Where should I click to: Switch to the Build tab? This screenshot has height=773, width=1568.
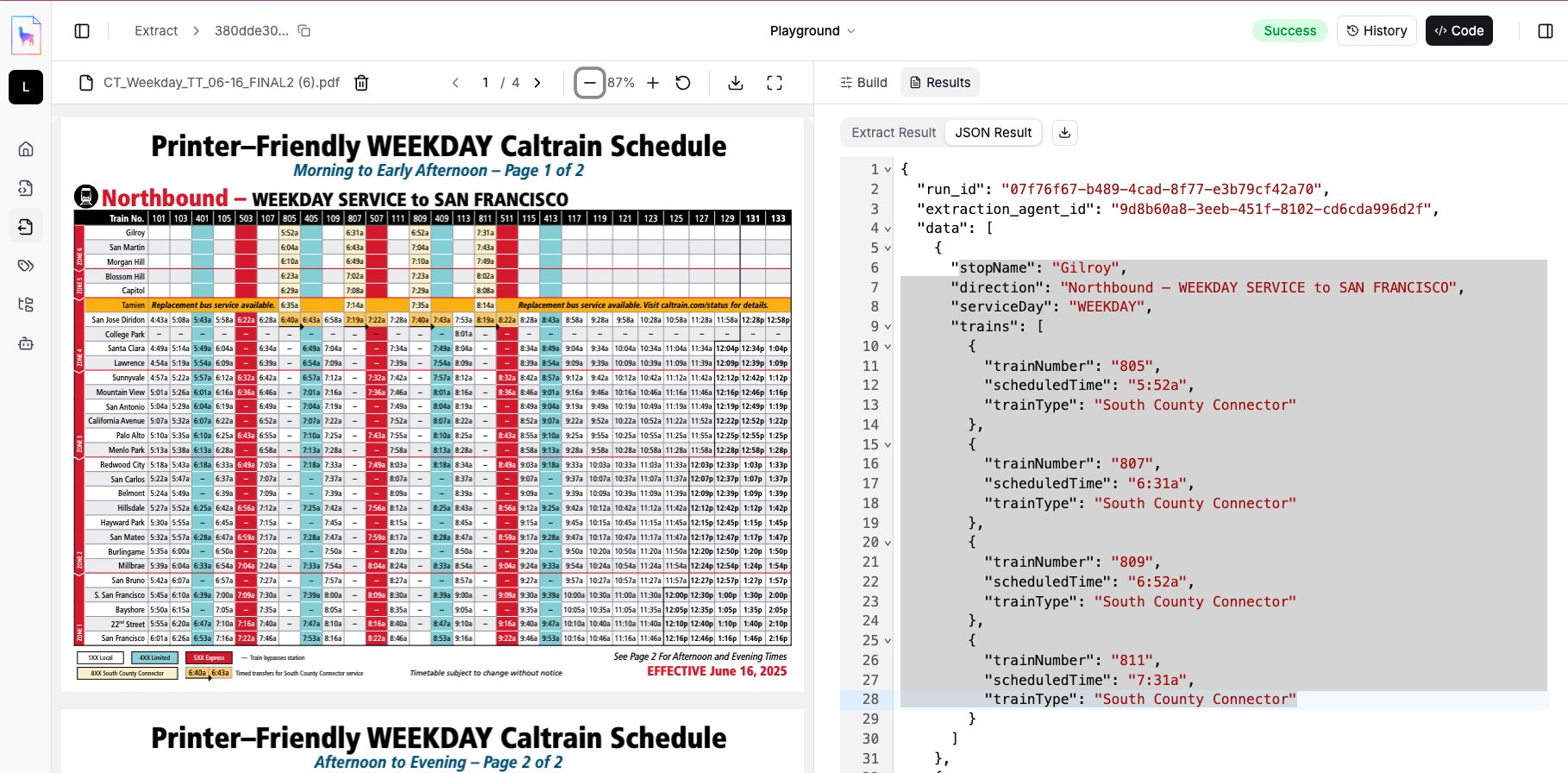coord(863,83)
